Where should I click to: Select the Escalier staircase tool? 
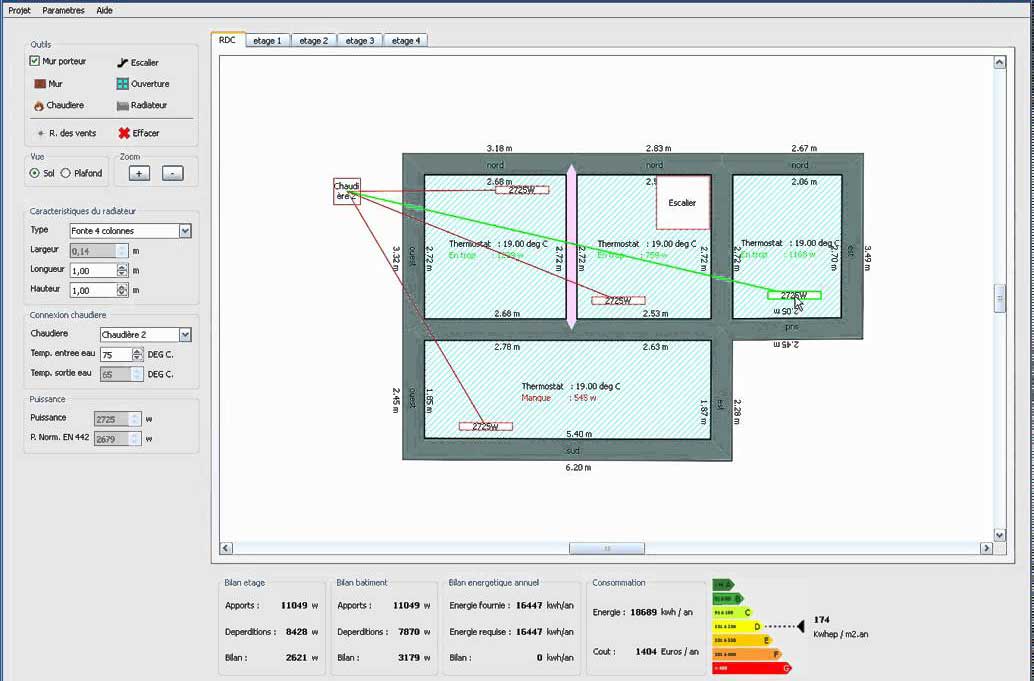(x=142, y=62)
